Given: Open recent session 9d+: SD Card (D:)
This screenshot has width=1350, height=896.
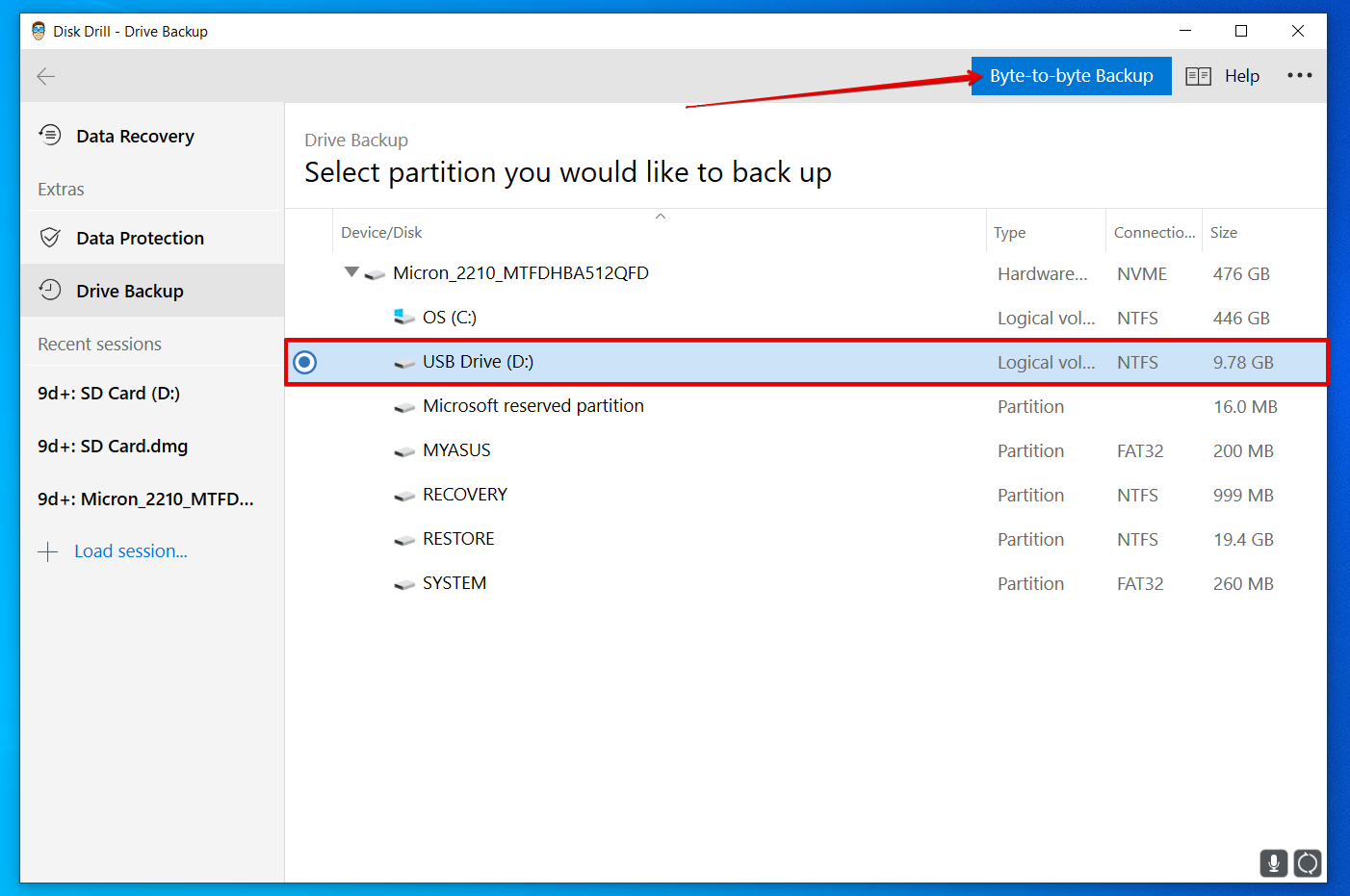Looking at the screenshot, I should pyautogui.click(x=109, y=393).
